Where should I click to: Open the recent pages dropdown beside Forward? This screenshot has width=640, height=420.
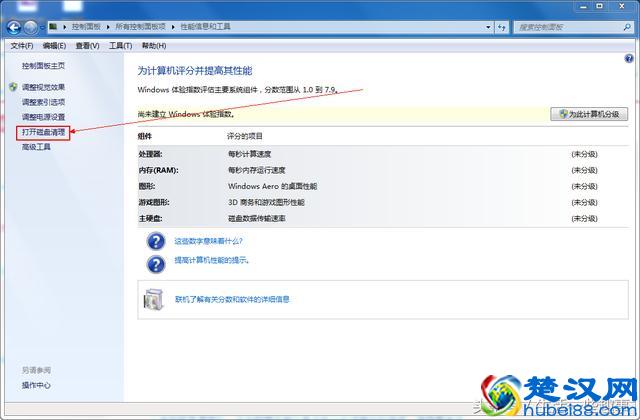tap(42, 28)
